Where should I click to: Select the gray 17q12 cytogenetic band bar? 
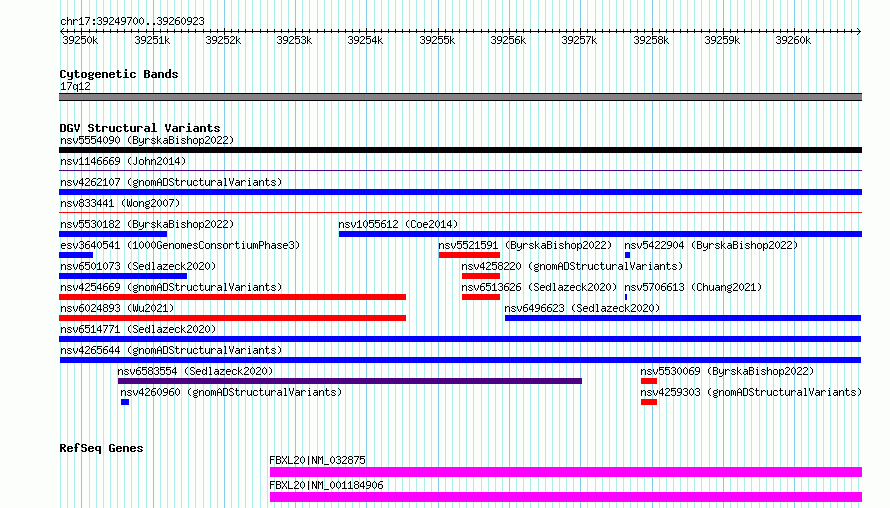point(460,97)
